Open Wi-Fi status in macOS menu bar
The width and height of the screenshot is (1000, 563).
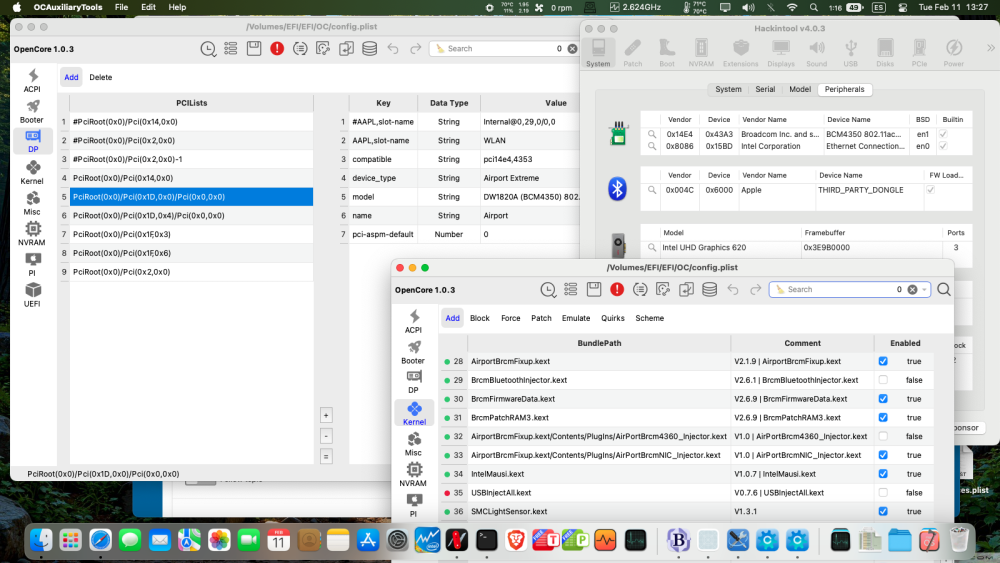(x=792, y=8)
